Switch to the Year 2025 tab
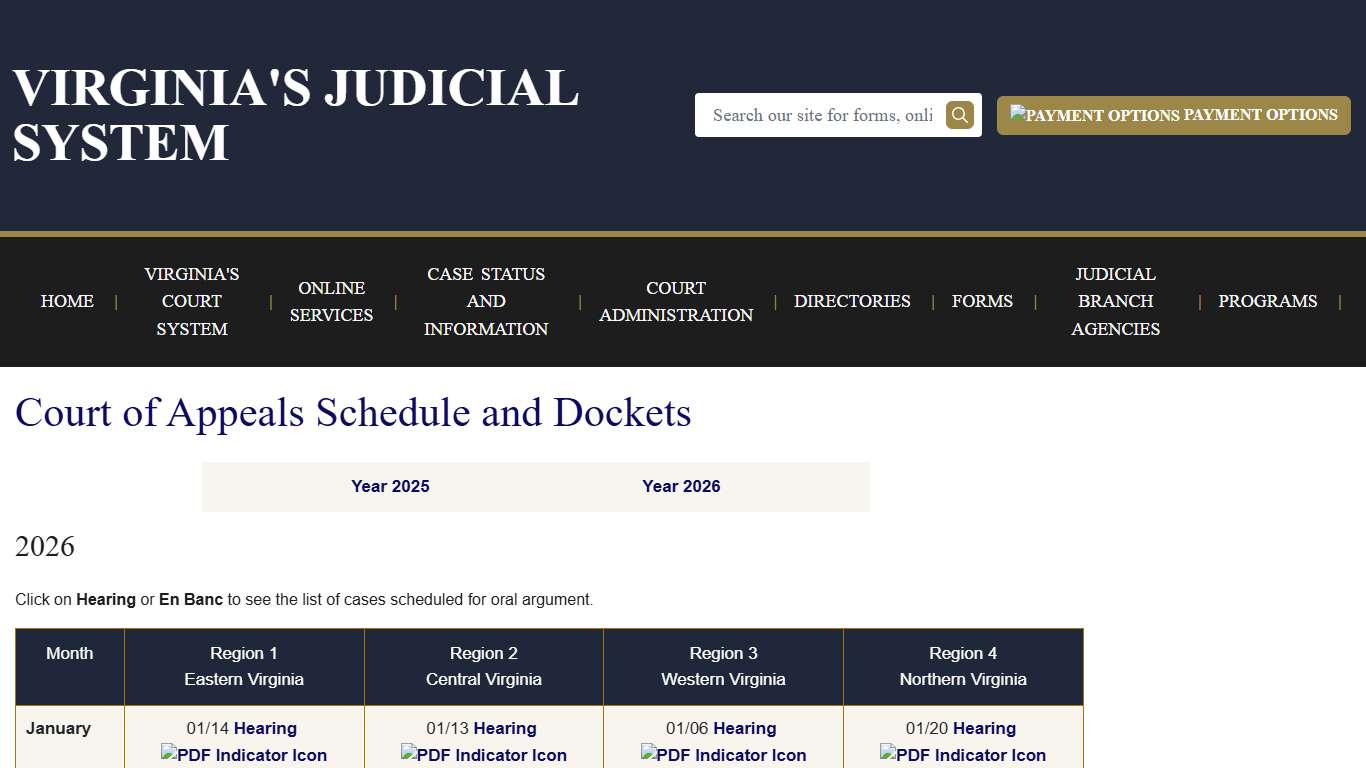 390,486
